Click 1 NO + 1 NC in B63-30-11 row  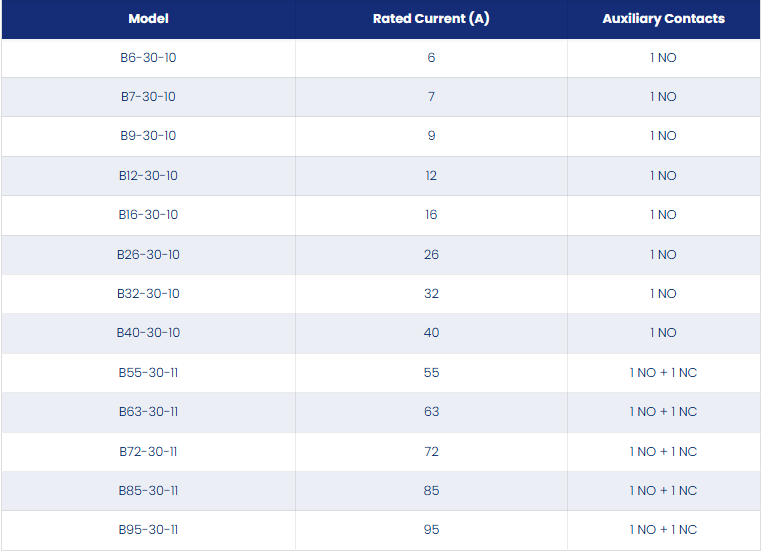click(x=663, y=412)
